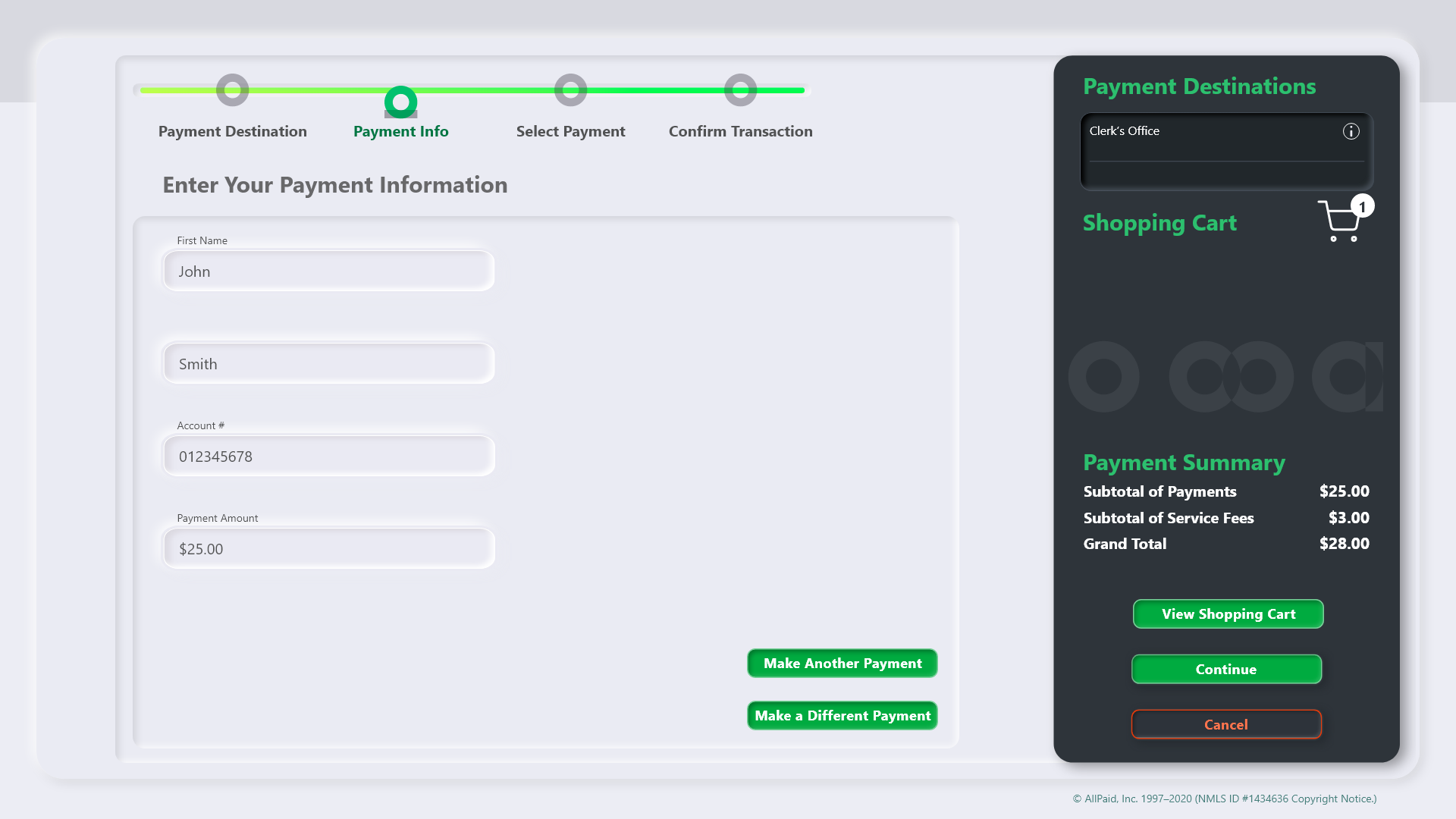Proceed with the Continue button
The width and height of the screenshot is (1456, 819).
tap(1226, 669)
